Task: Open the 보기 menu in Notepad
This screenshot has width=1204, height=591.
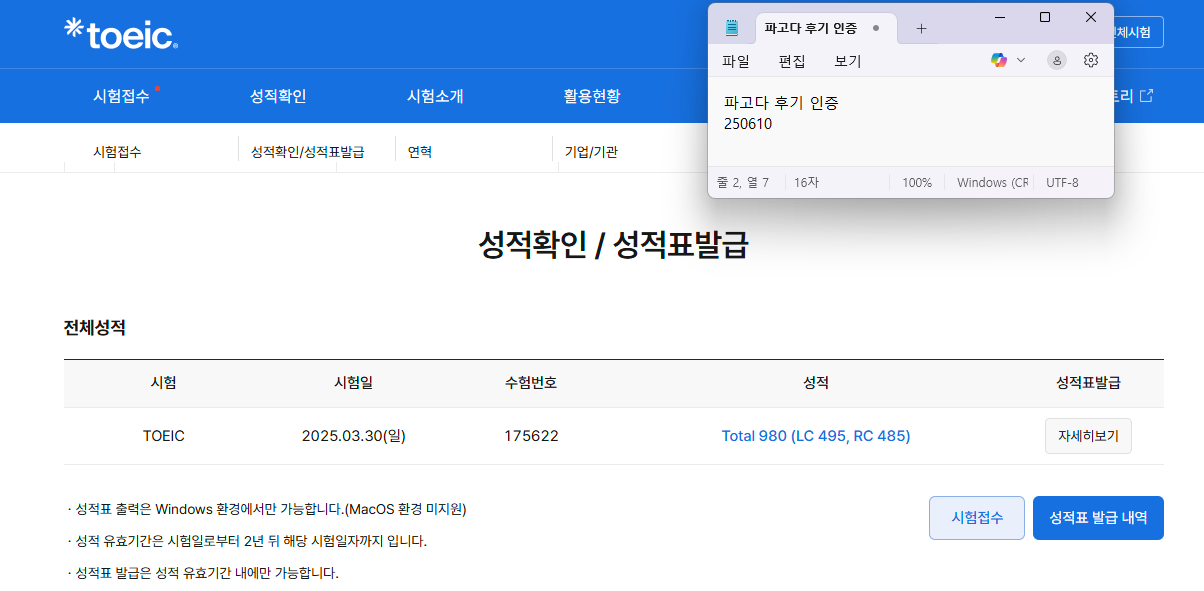Action: pyautogui.click(x=848, y=61)
